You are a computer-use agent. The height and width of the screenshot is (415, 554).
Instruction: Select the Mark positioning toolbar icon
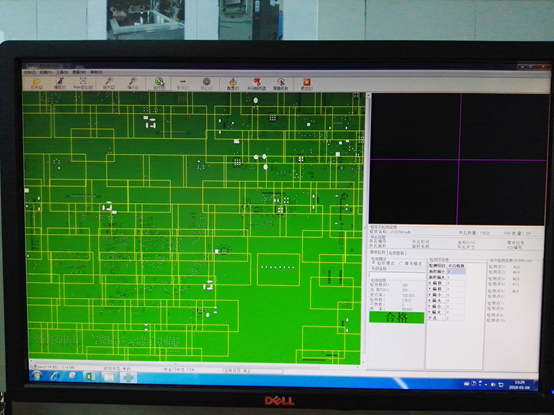83,84
